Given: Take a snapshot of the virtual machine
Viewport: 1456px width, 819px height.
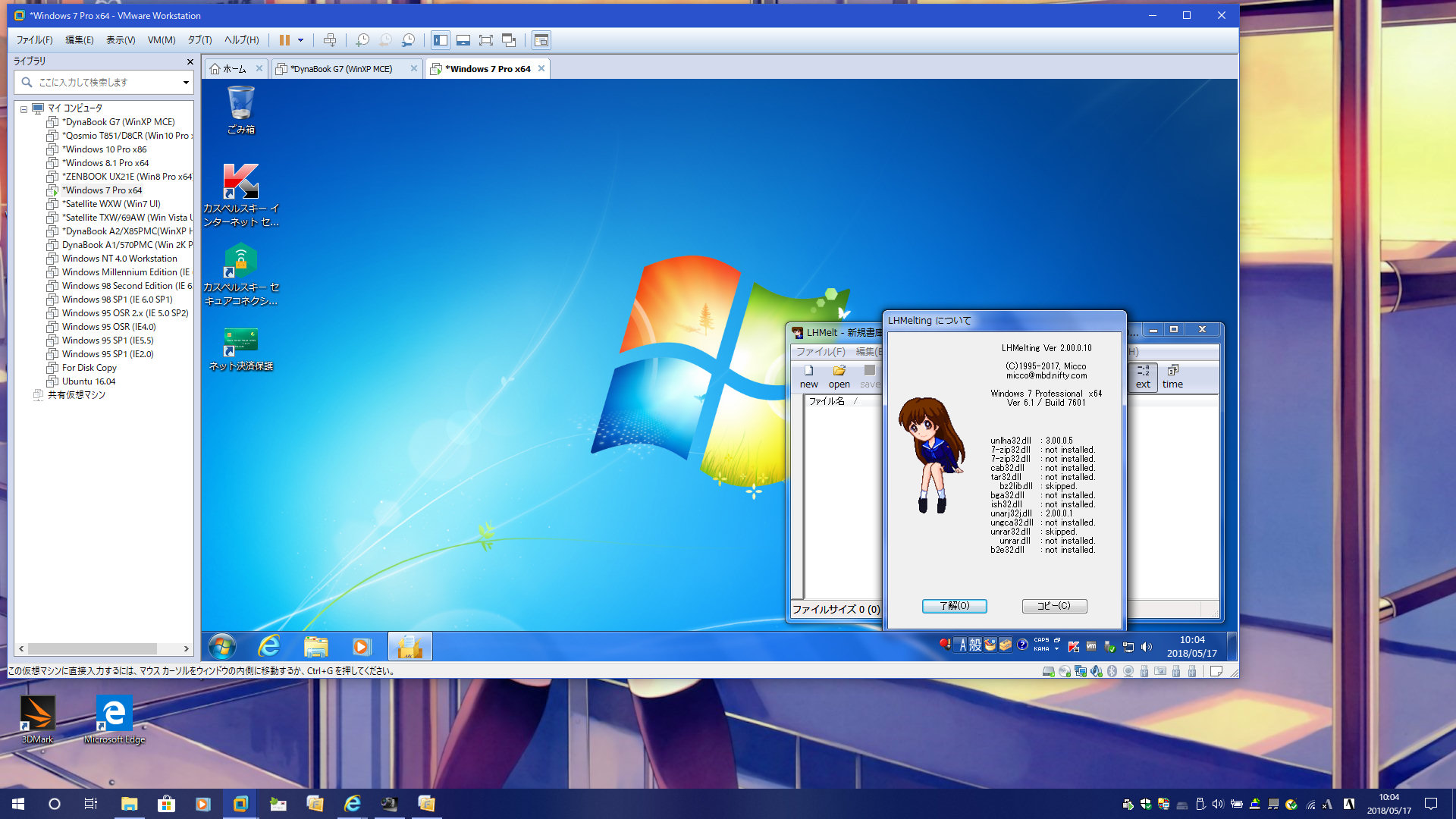Looking at the screenshot, I should (362, 40).
